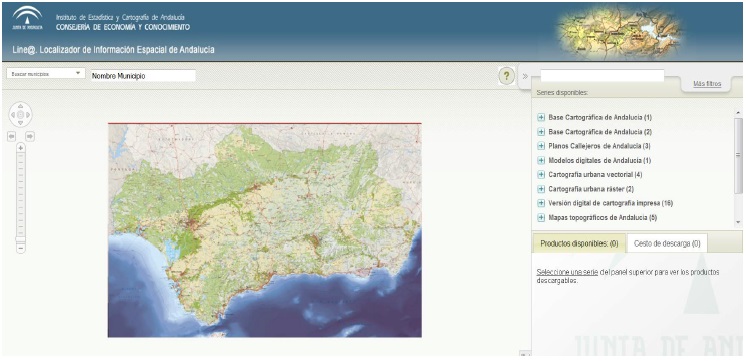Expand Cartografía urbana vectorial plus icon
Screen dimensions: 746x361
tap(541, 175)
